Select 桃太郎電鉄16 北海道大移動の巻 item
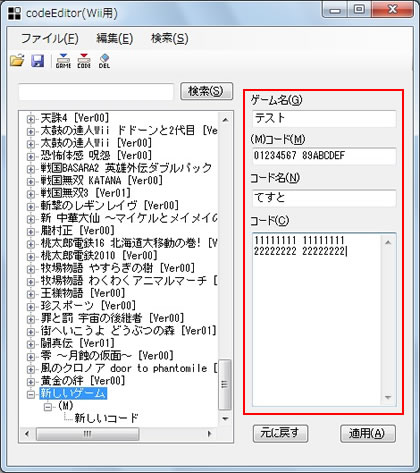Viewport: 420px width, 473px height. coord(129,243)
